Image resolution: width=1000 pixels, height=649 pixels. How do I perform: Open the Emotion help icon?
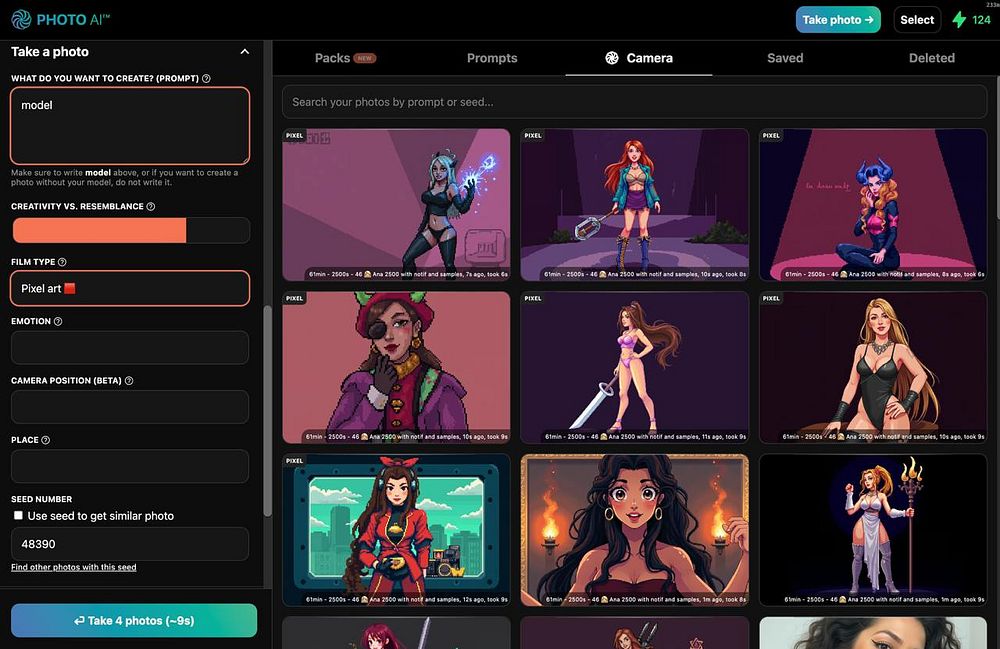click(58, 321)
